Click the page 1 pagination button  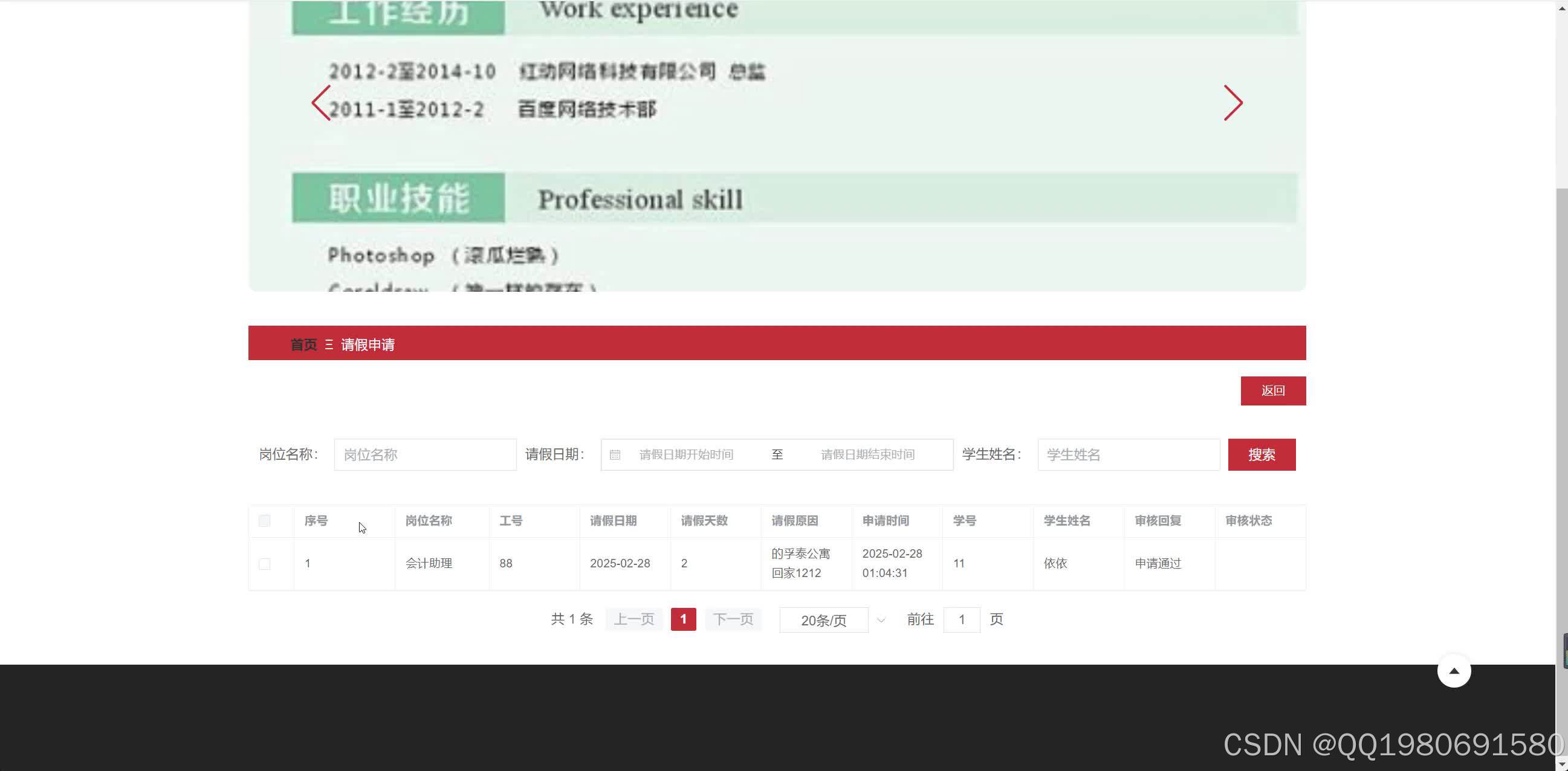click(683, 619)
